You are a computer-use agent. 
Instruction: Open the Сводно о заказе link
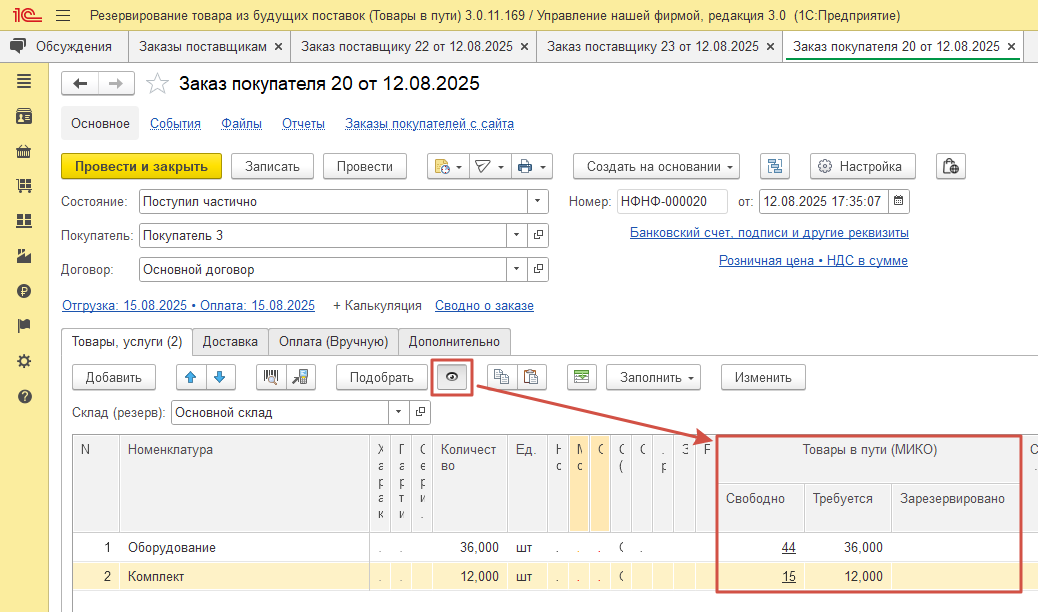click(485, 305)
